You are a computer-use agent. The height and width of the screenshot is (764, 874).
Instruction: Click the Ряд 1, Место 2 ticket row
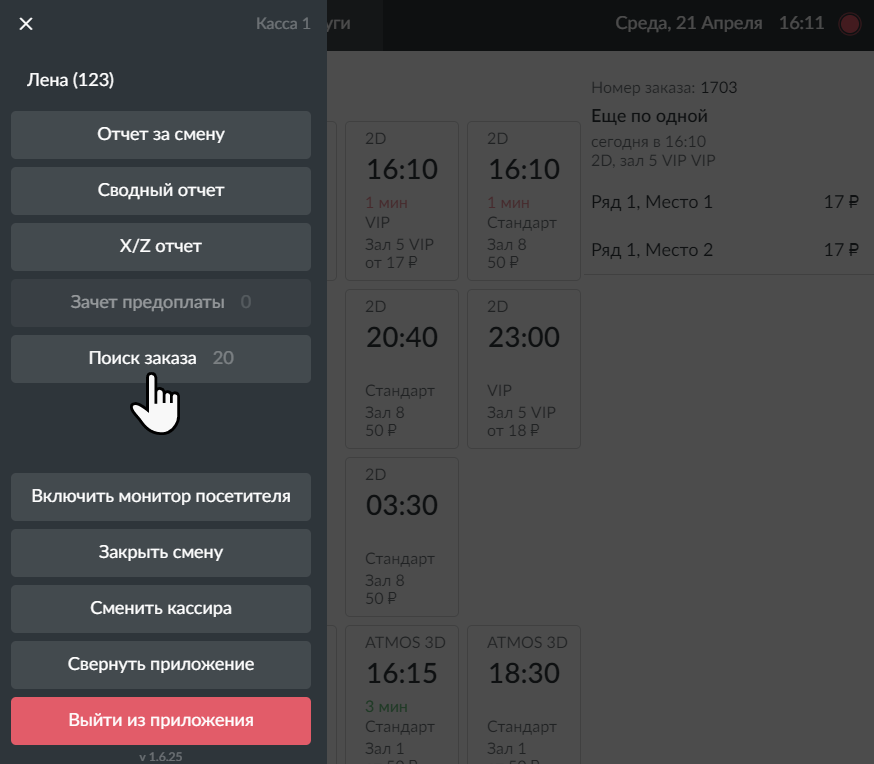[725, 250]
